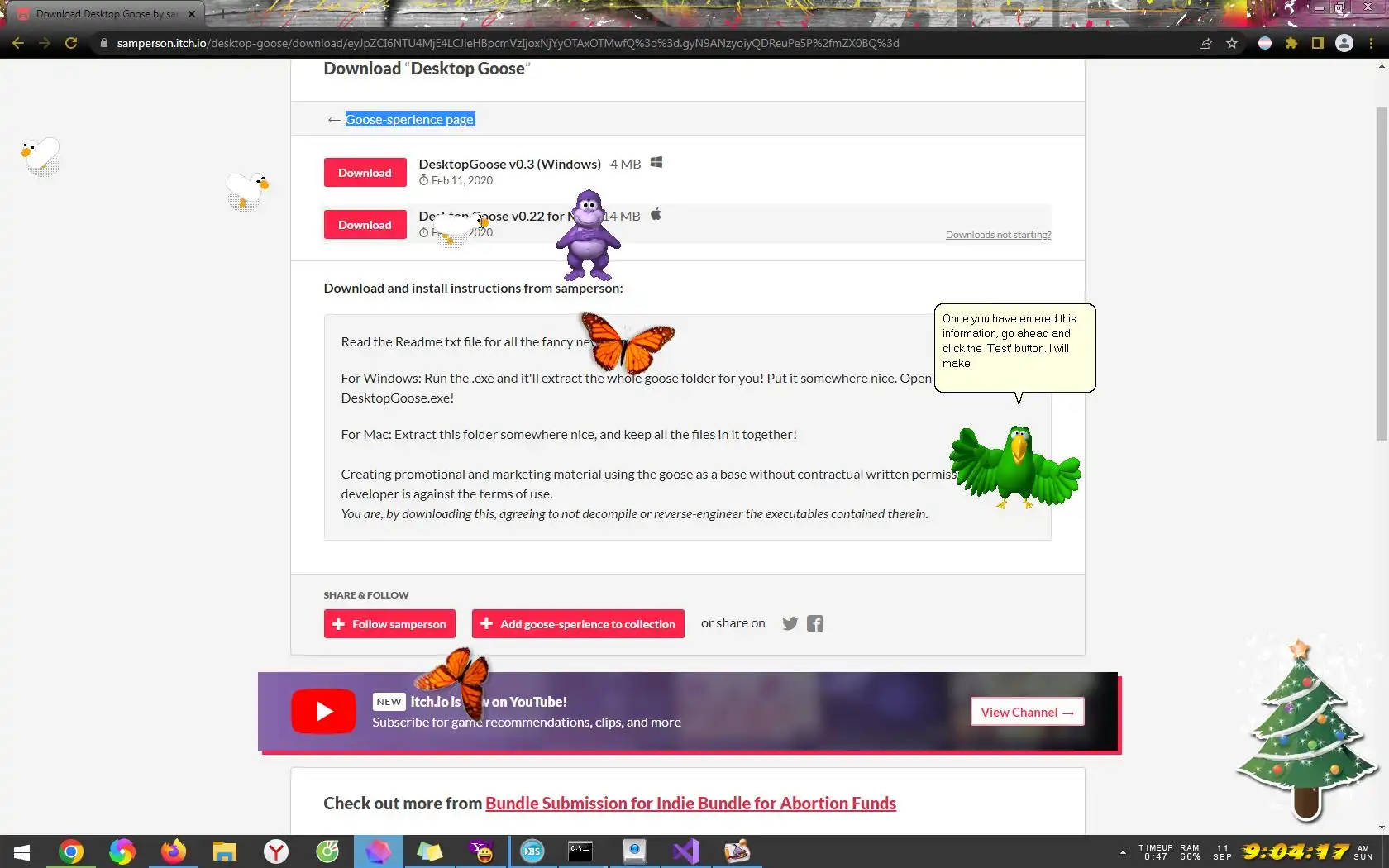Open Bundle Submission for Indie Bundle link
This screenshot has height=868, width=1389.
pos(690,803)
